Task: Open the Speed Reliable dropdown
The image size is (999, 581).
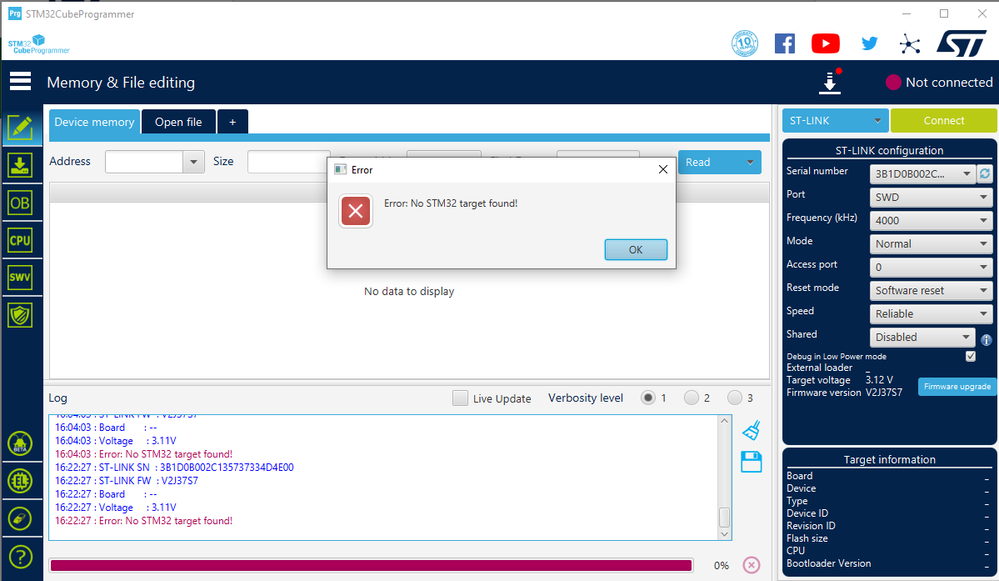Action: click(931, 313)
